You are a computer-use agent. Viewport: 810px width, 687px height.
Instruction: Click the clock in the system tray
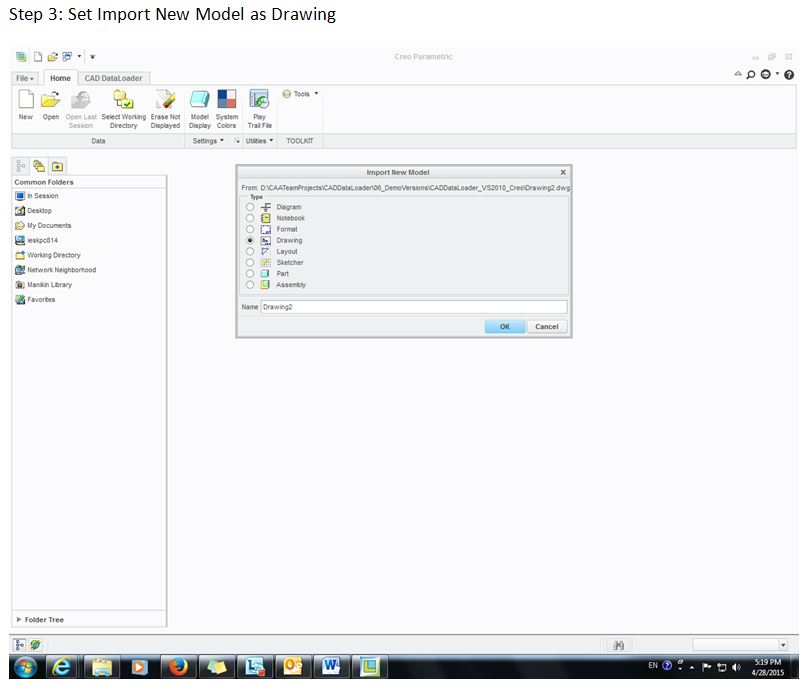click(x=768, y=667)
